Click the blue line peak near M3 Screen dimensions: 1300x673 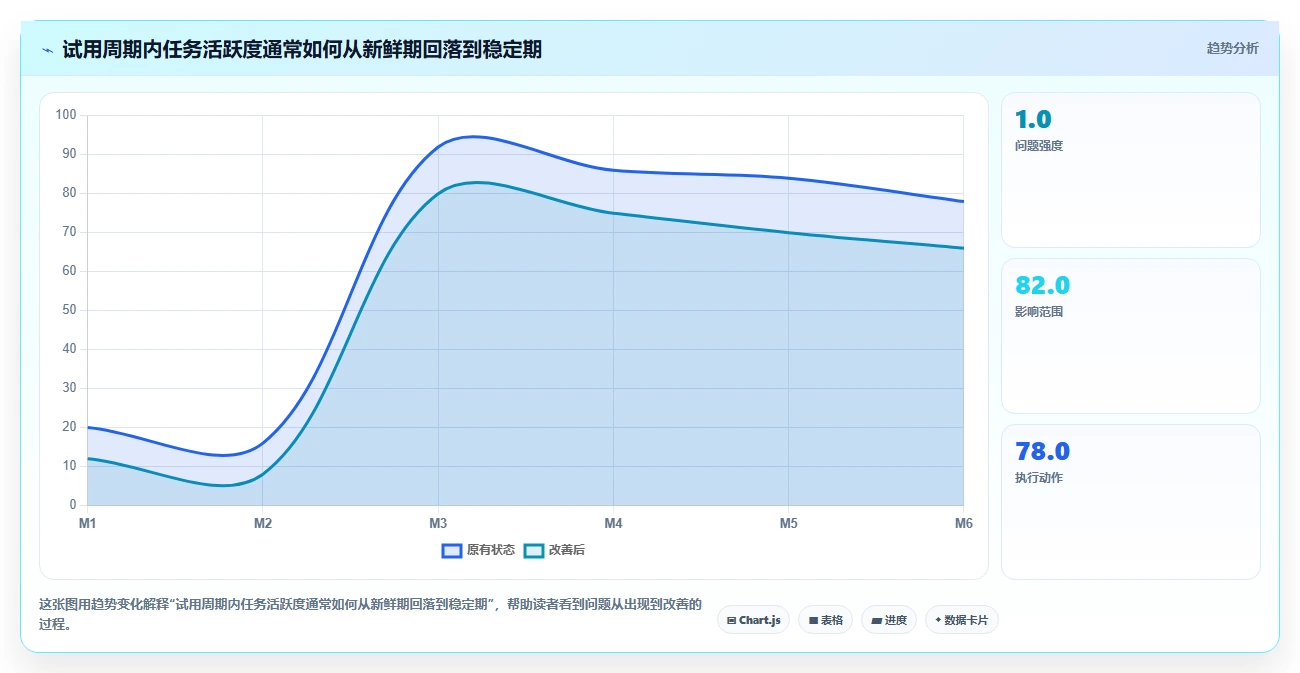472,136
